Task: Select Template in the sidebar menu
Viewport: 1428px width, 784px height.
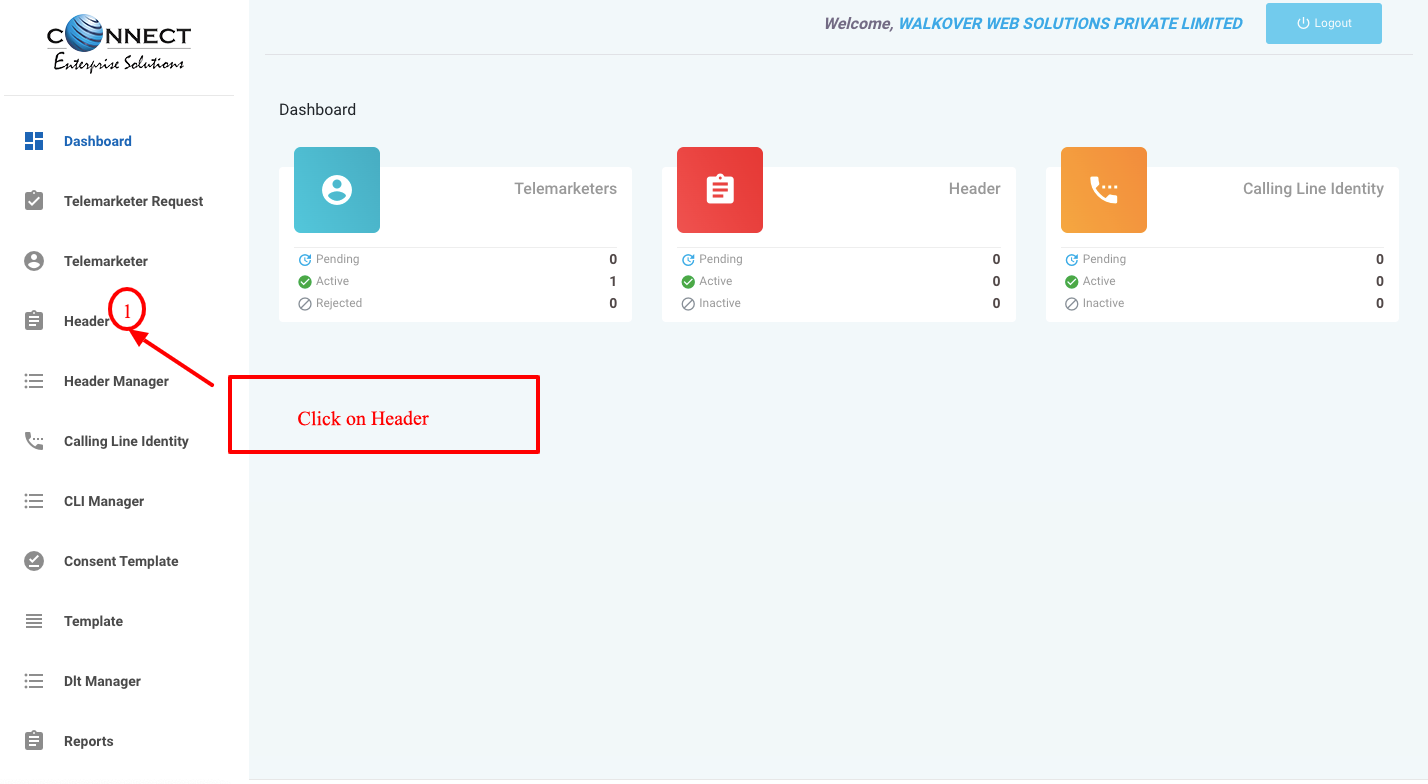Action: click(93, 621)
